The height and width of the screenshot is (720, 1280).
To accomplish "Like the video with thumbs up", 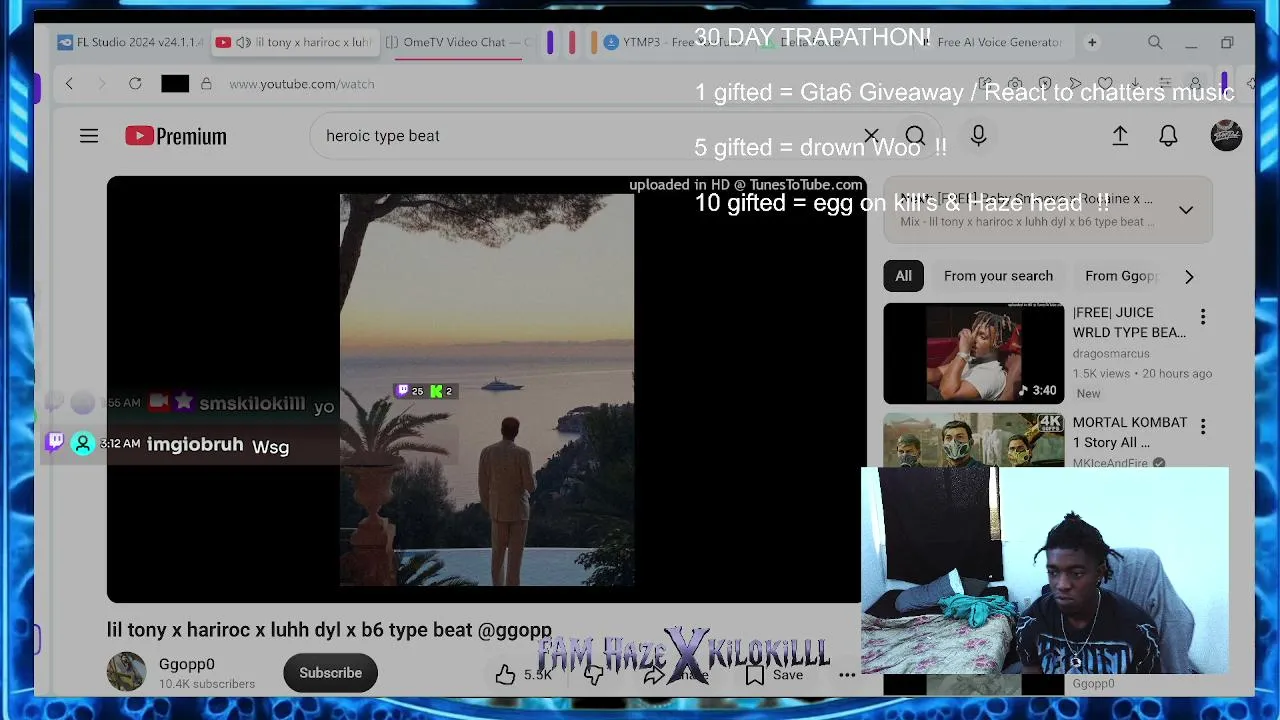I will pos(505,675).
